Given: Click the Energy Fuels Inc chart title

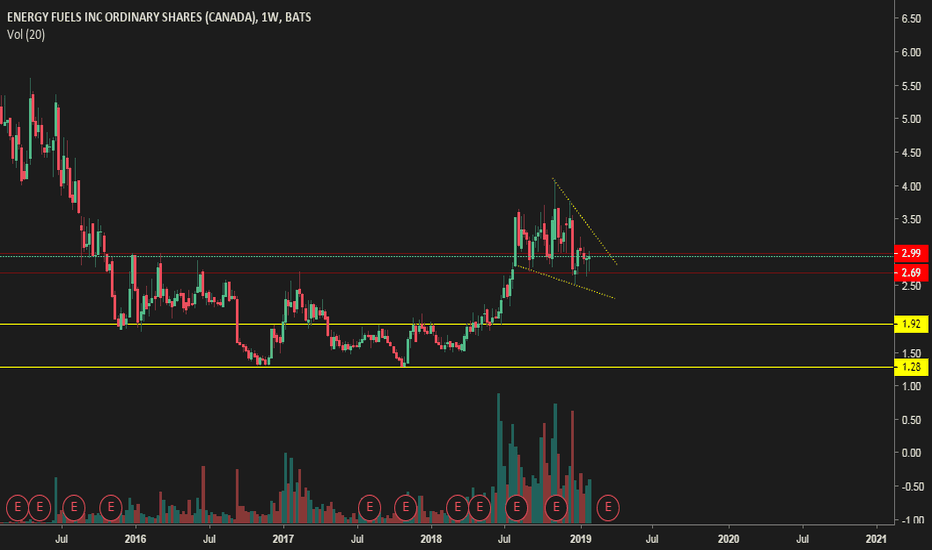Looking at the screenshot, I should (x=159, y=17).
